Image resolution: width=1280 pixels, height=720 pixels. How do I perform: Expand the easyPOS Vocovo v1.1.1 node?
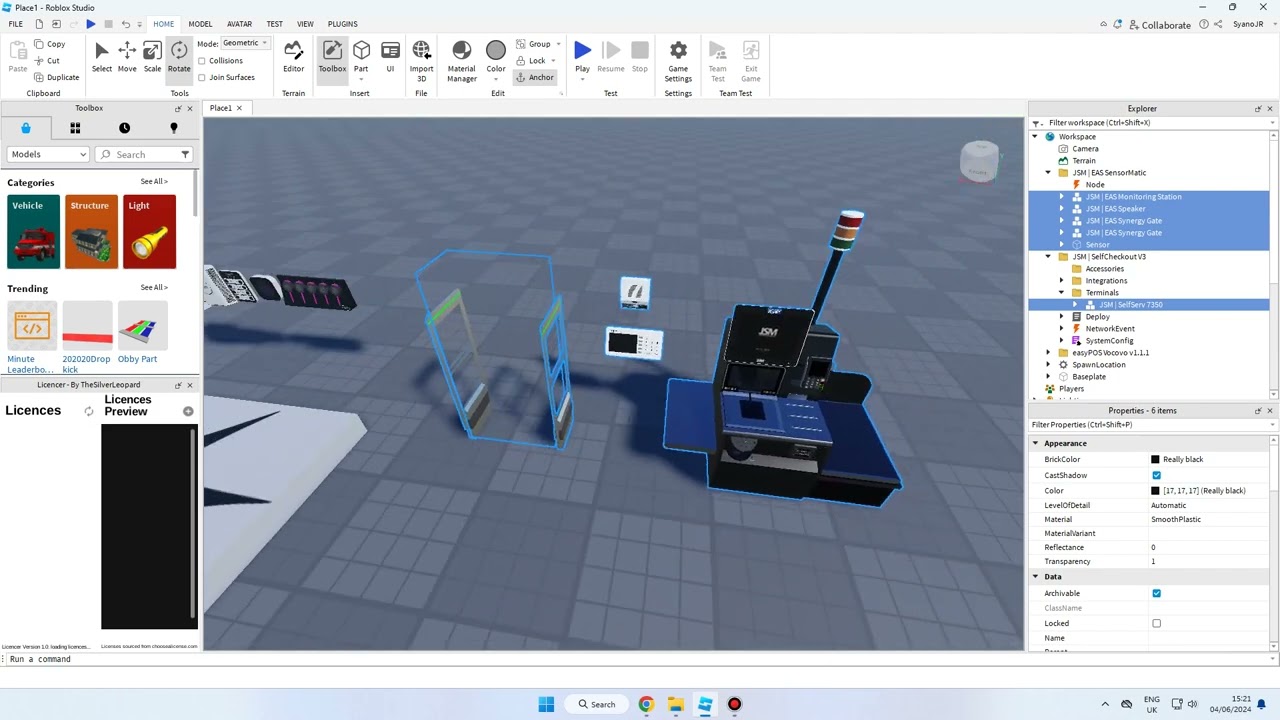[1048, 353]
